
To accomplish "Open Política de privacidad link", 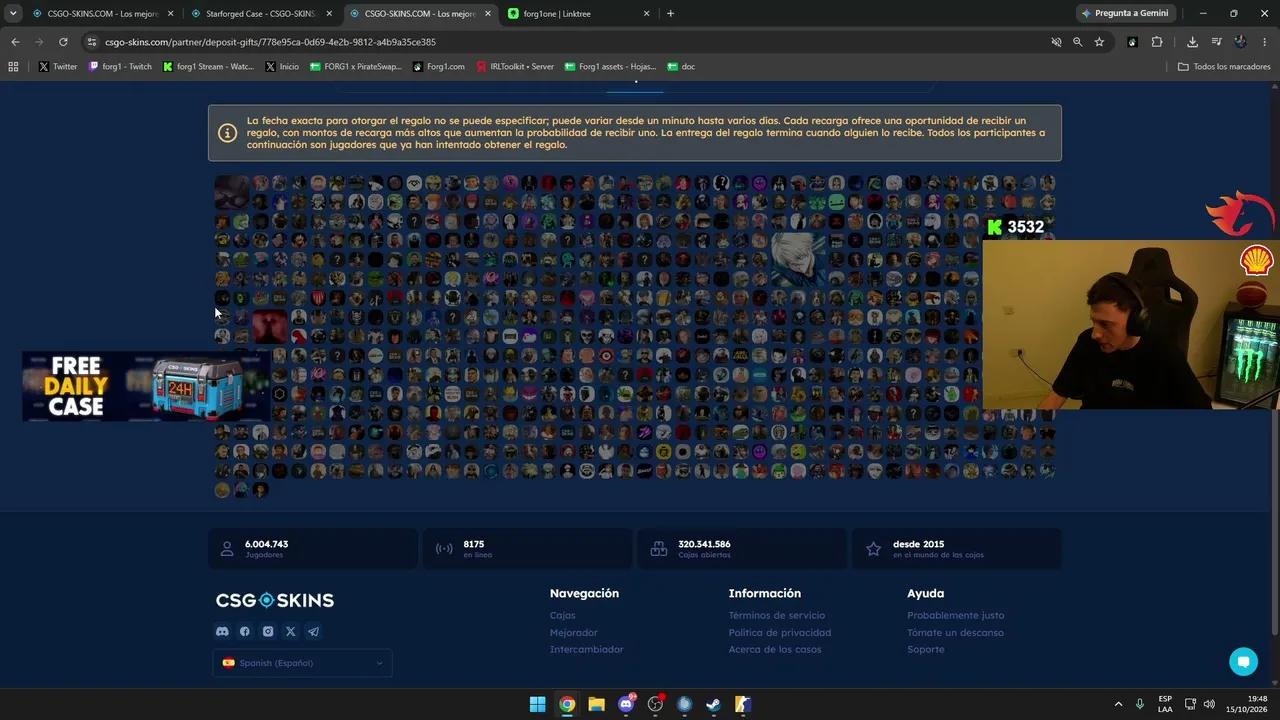I will [780, 632].
